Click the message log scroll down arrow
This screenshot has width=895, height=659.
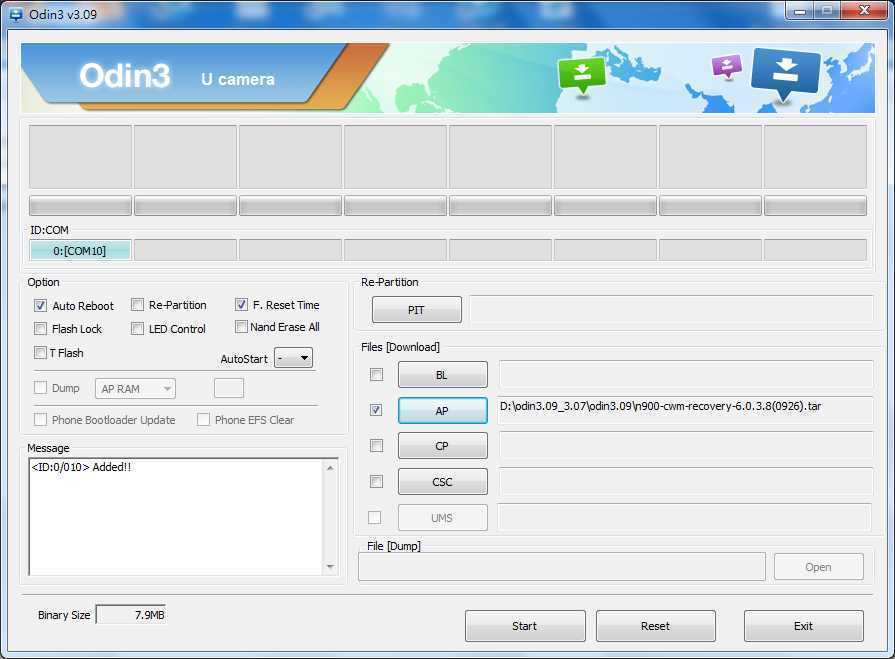coord(330,567)
